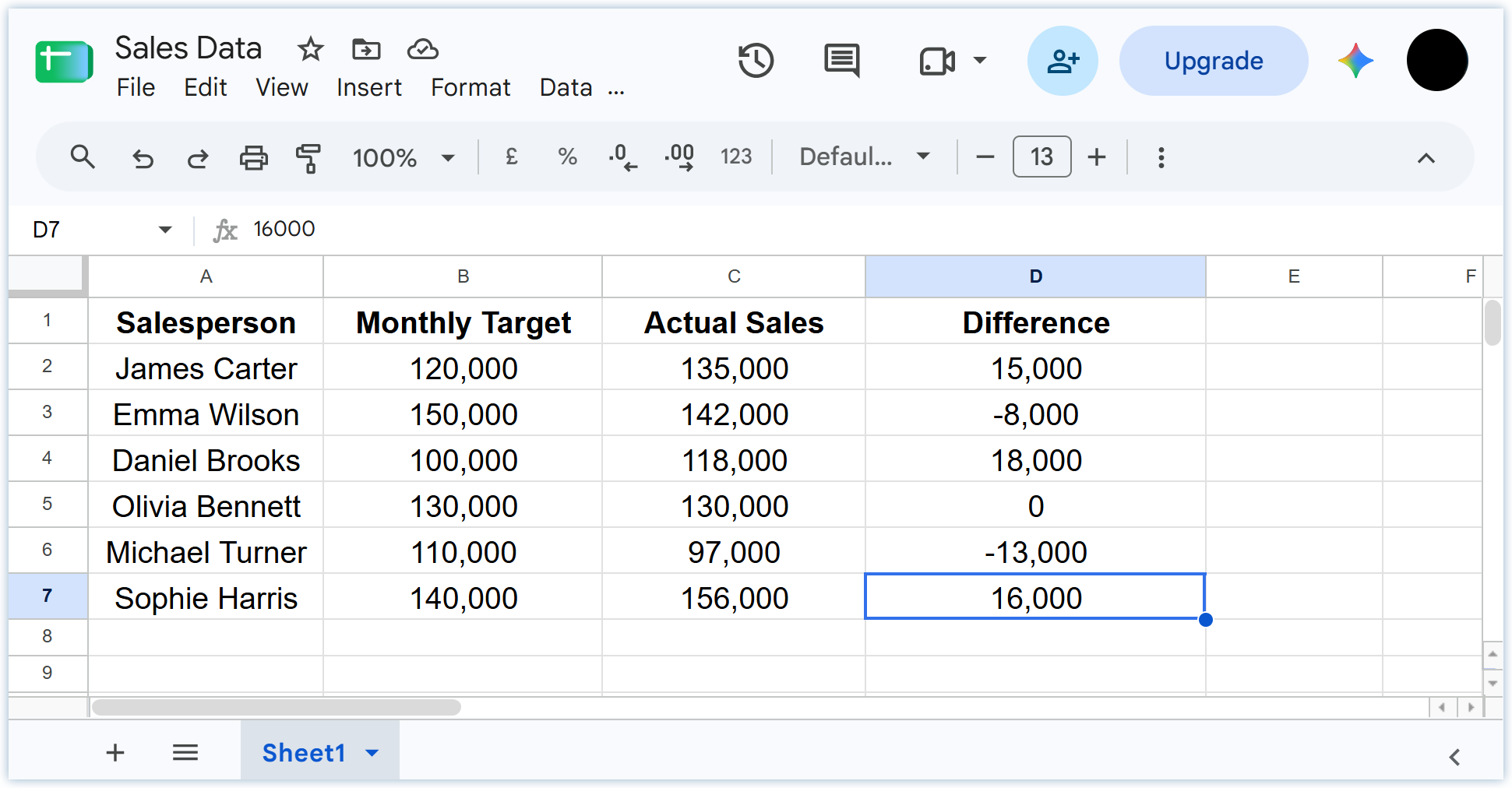
Task: Select the -8,000 difference cell
Action: coord(1035,413)
